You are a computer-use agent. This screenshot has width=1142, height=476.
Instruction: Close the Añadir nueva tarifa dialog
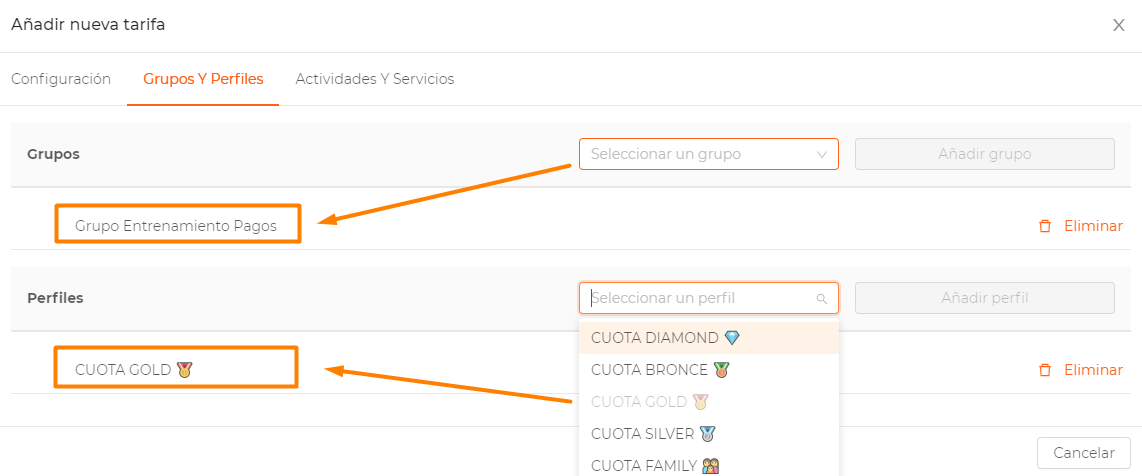(x=1119, y=25)
